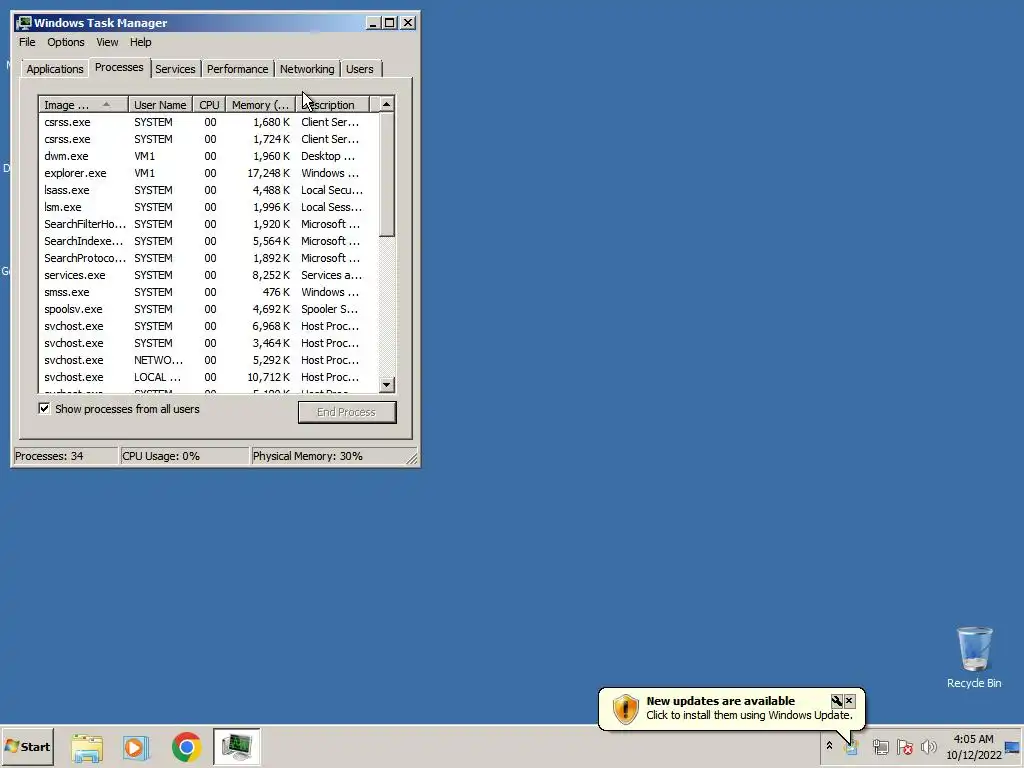Select the SearchIndexe... process row
The height and width of the screenshot is (768, 1024).
[x=208, y=241]
